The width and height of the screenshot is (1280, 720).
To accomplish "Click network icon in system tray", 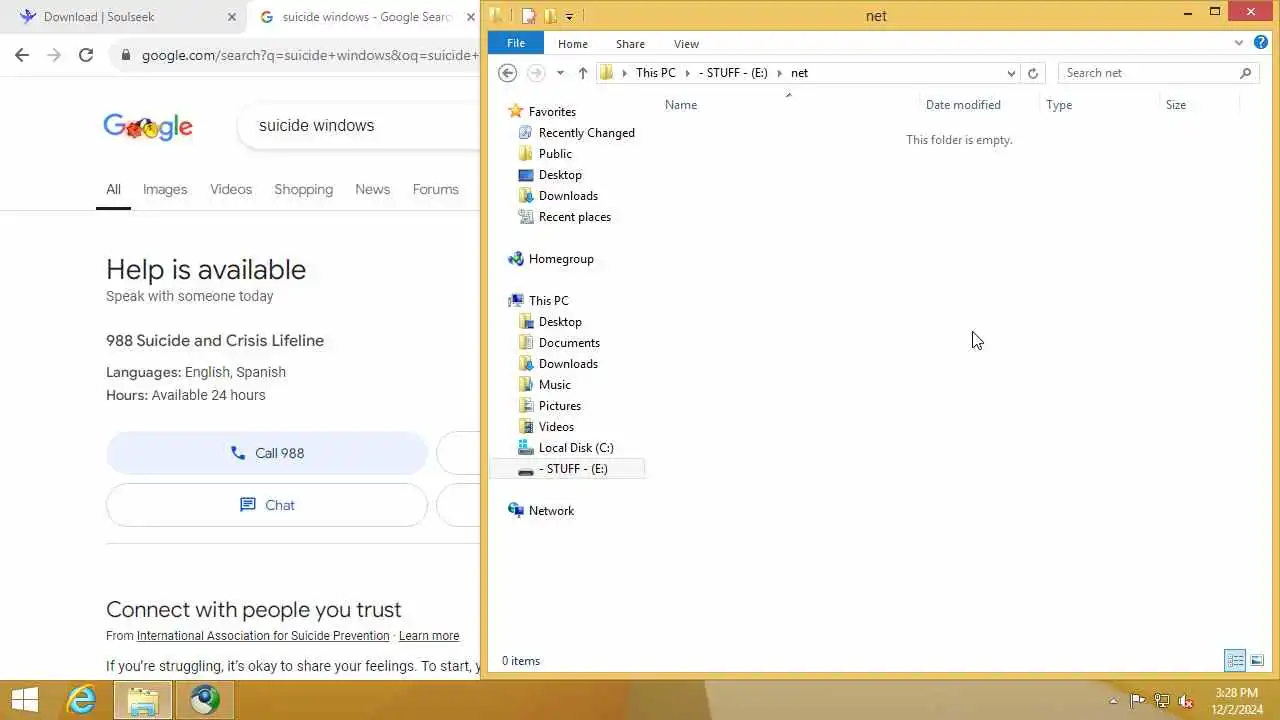I will (x=1162, y=701).
